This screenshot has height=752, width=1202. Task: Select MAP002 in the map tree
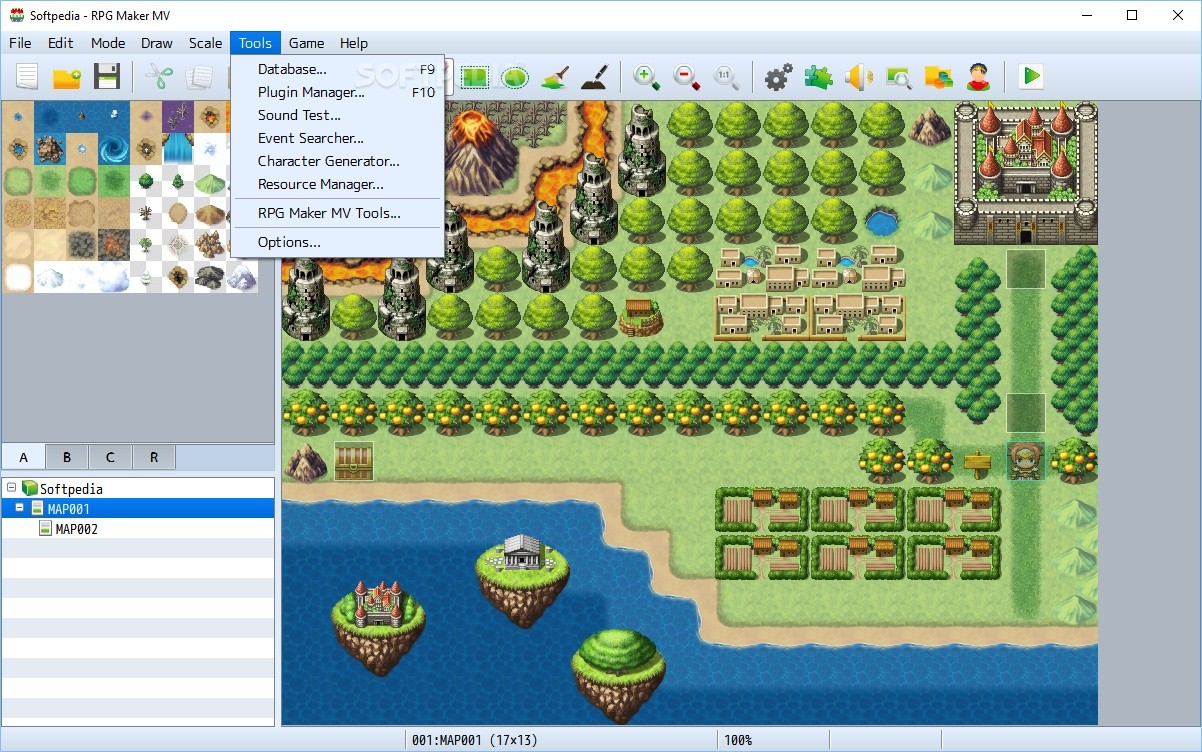click(137, 529)
